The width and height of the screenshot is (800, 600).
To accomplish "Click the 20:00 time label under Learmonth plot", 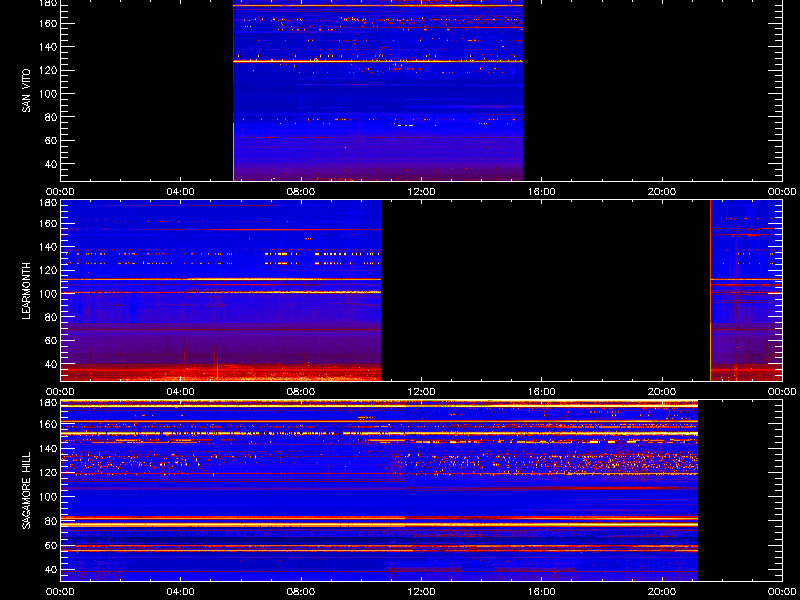I will click(x=662, y=392).
